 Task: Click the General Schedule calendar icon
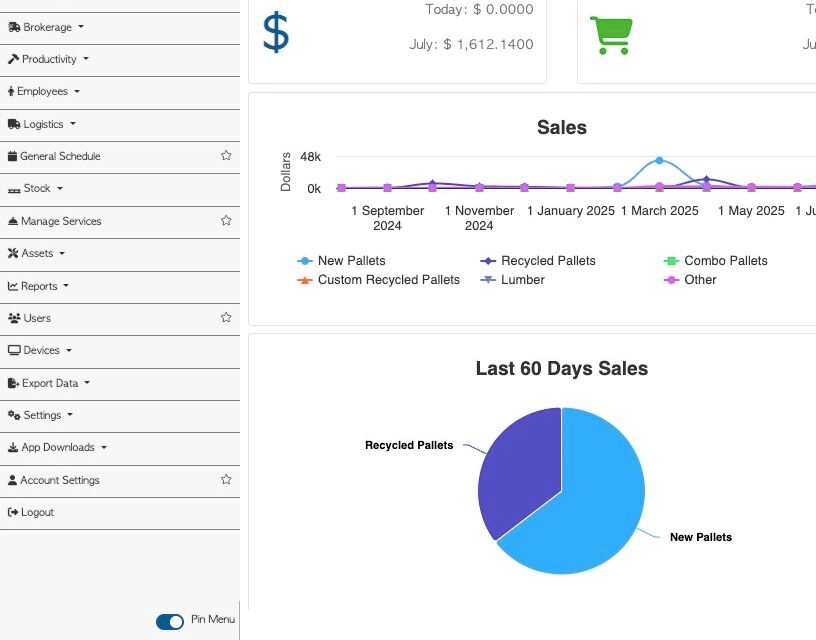12,156
